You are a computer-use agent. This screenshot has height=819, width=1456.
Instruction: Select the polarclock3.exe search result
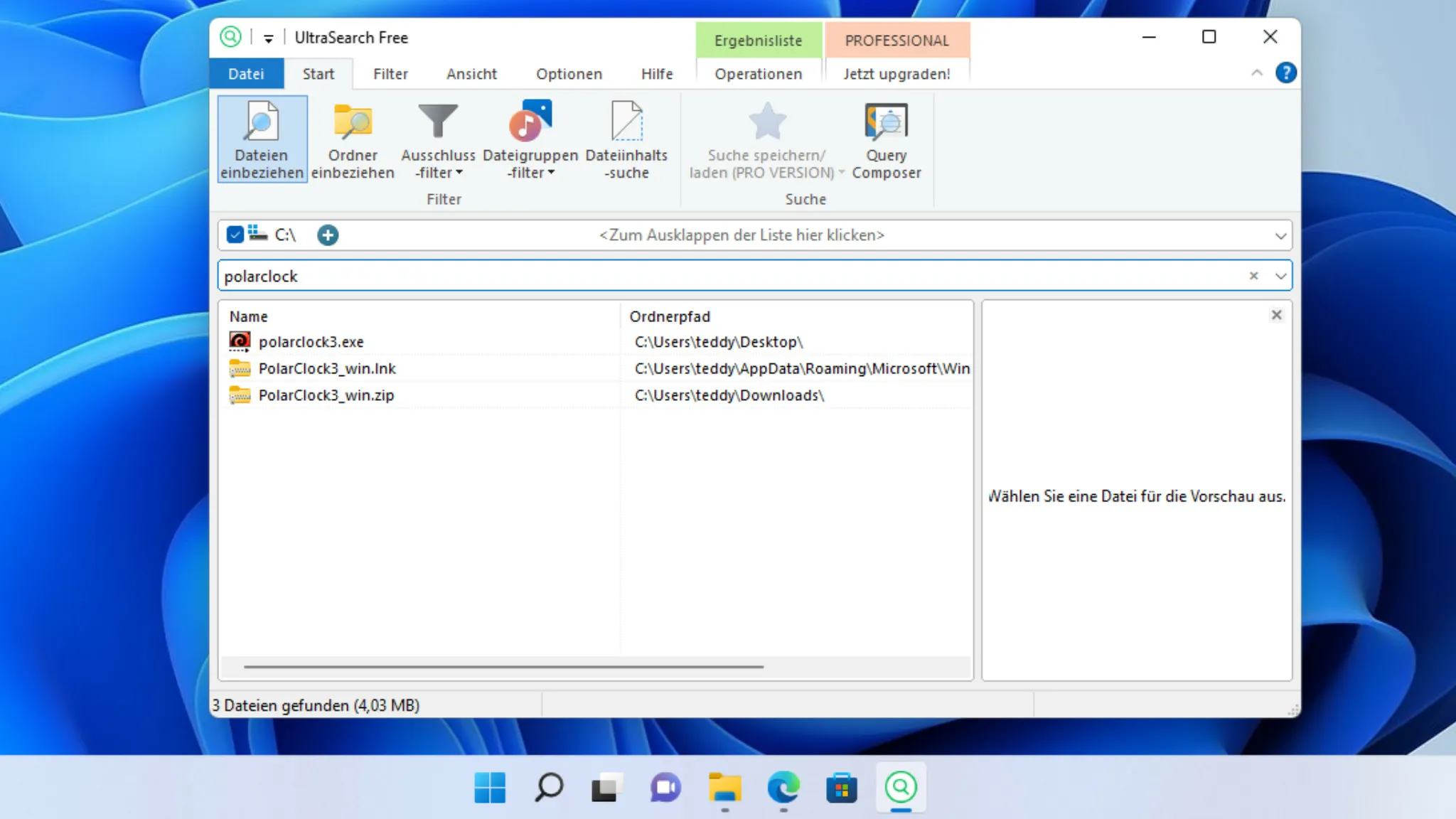(x=311, y=341)
